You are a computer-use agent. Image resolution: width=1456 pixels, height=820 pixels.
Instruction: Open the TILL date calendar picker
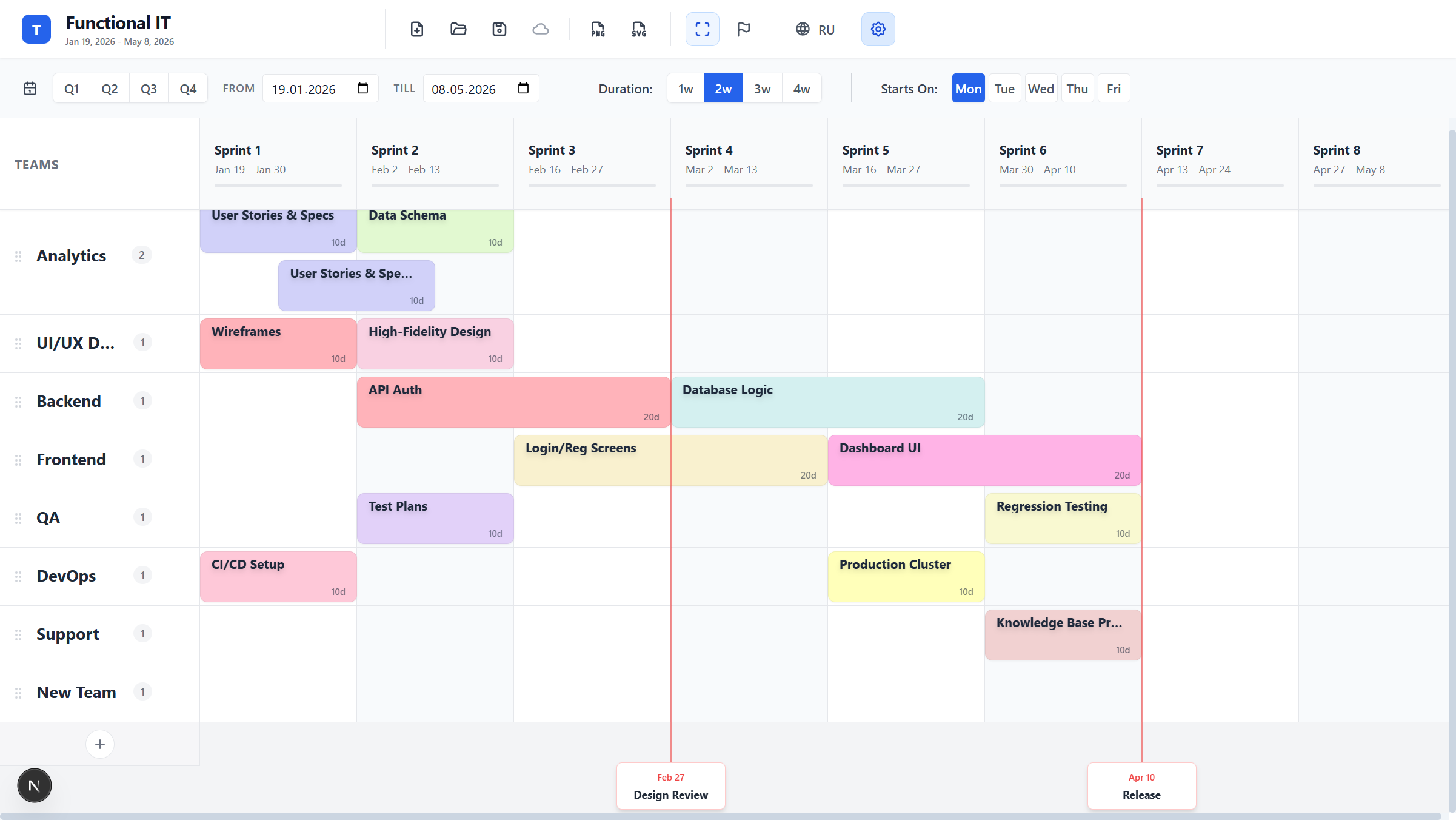[523, 89]
